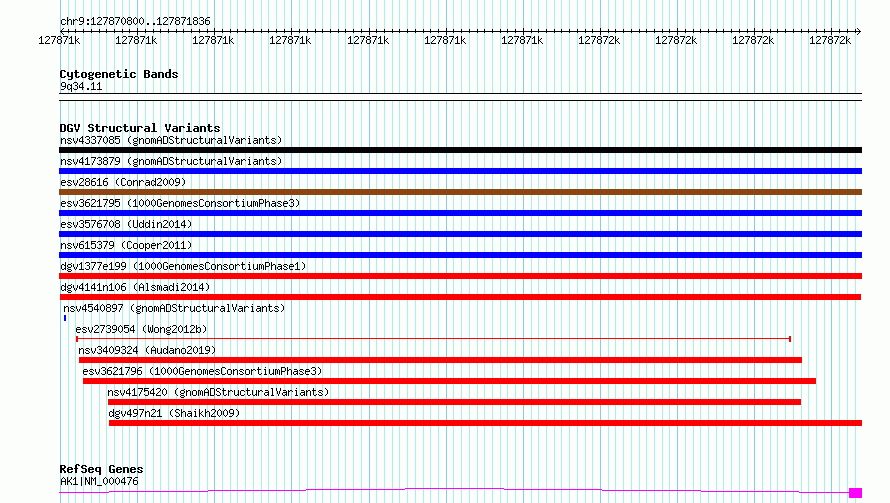The image size is (890, 503).
Task: Open nsv4175420 gnomAD label
Action: click(x=218, y=392)
